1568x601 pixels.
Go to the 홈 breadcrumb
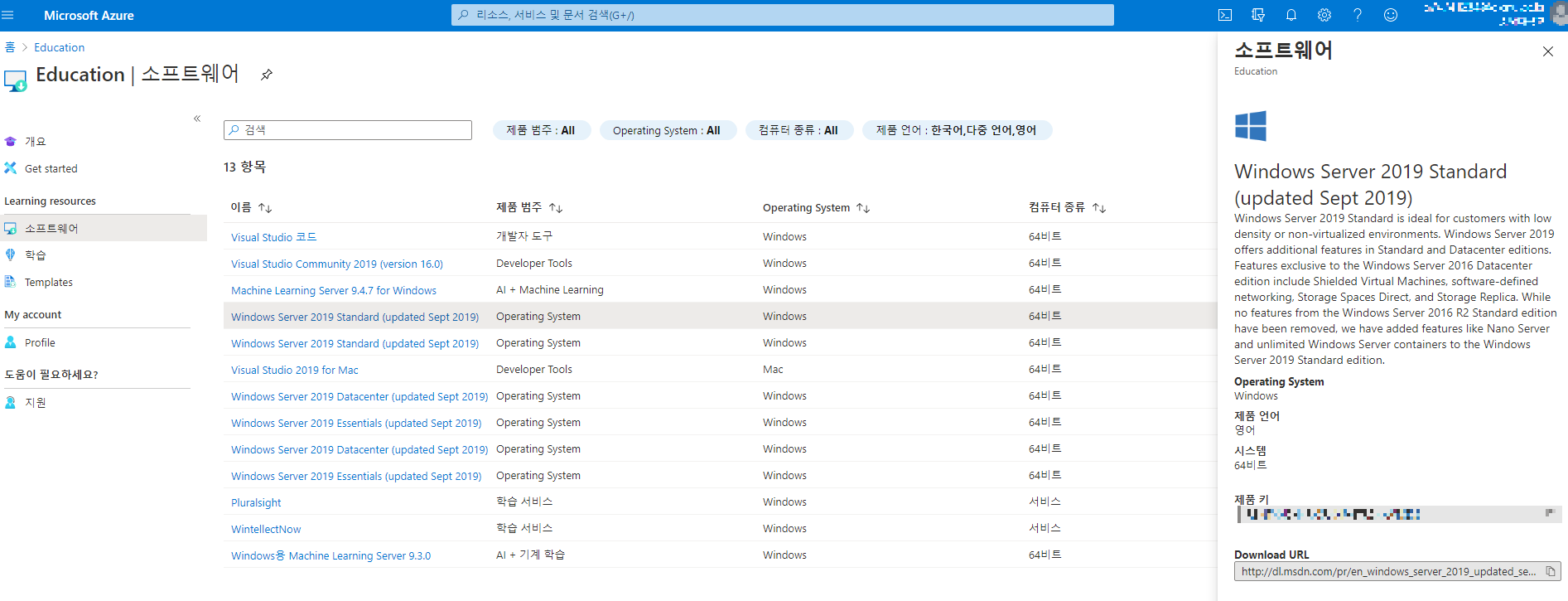click(x=10, y=47)
